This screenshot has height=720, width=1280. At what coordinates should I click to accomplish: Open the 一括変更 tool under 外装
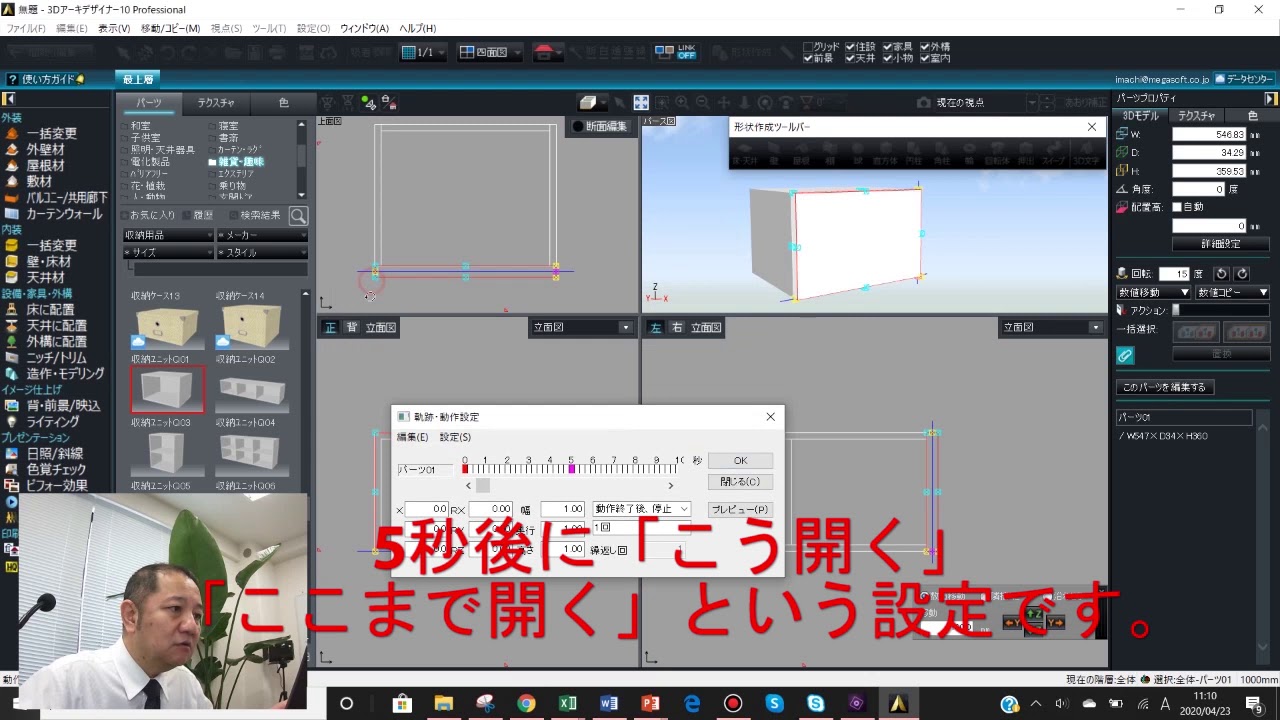(50, 133)
